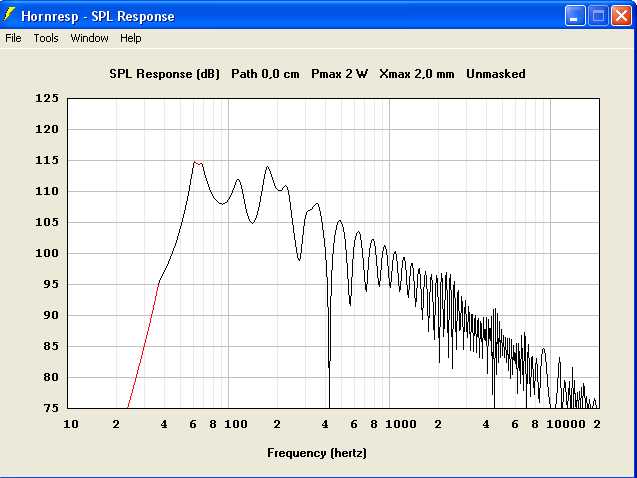Viewport: 637px width, 478px height.
Task: Click the 'Unmasked' label
Action: click(496, 74)
